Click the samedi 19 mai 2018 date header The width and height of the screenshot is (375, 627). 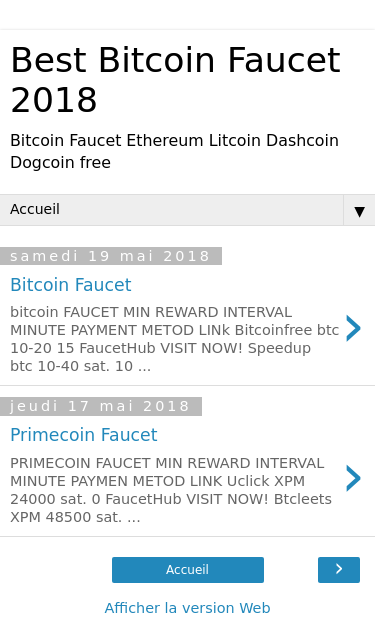point(111,256)
